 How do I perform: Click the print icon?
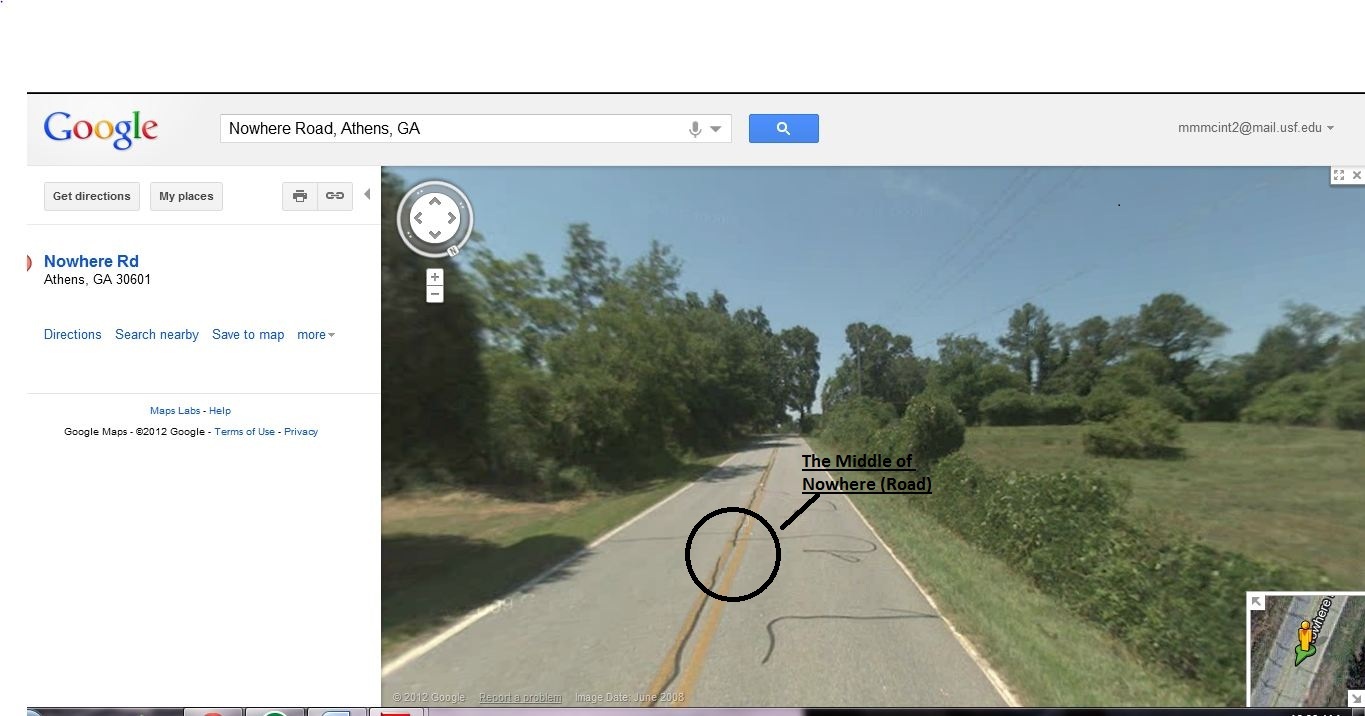(300, 196)
